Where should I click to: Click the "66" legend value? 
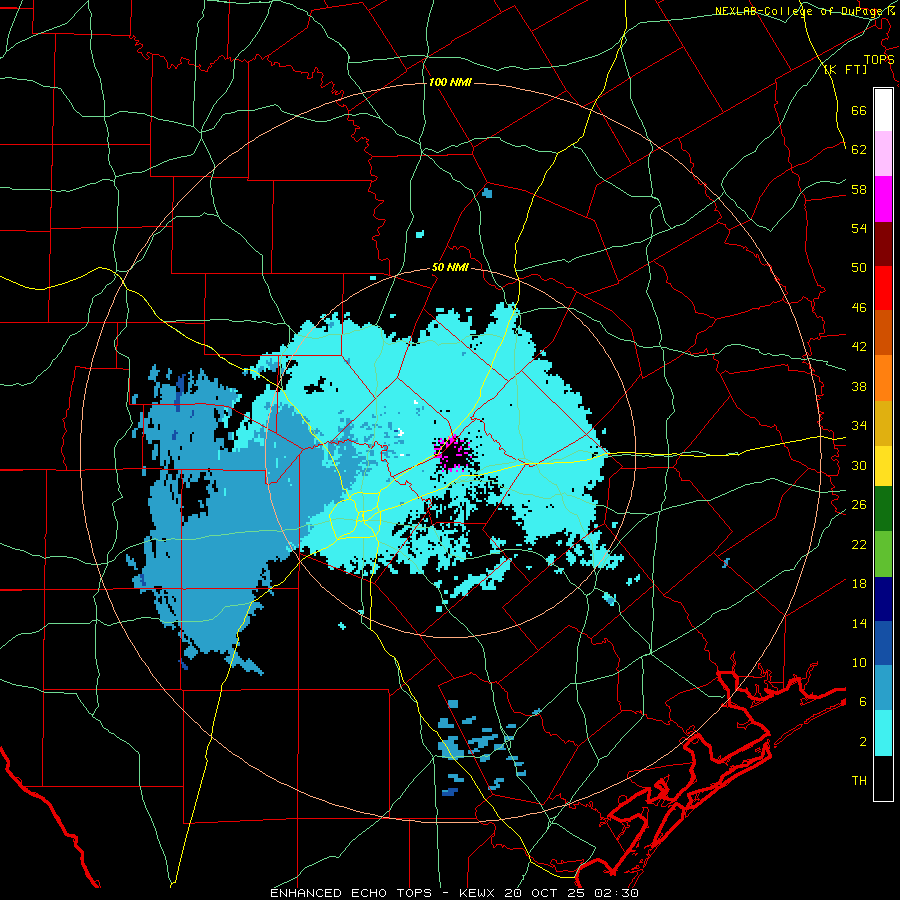coord(859,110)
